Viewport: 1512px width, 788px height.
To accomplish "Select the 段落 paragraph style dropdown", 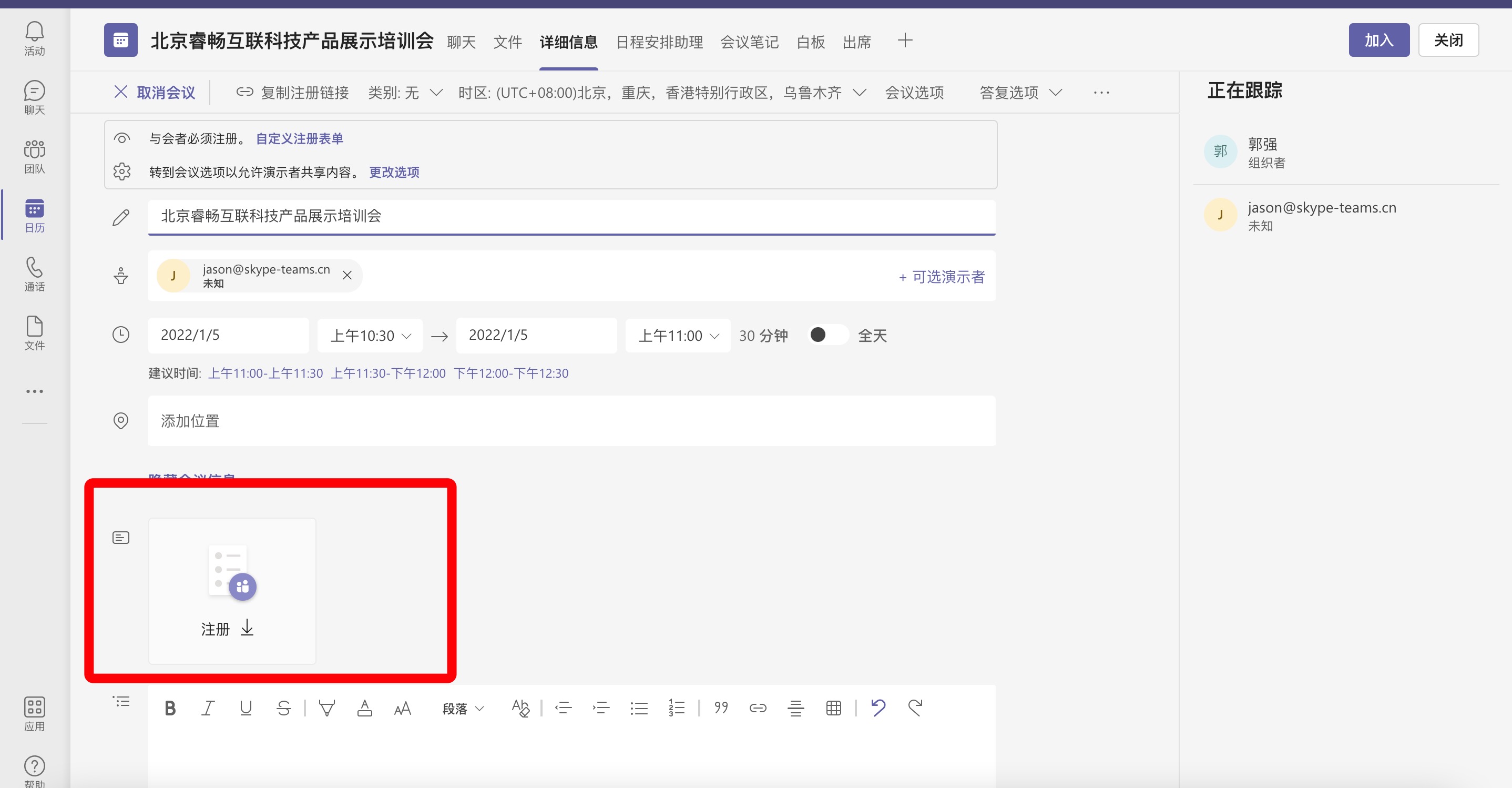I will click(x=461, y=707).
